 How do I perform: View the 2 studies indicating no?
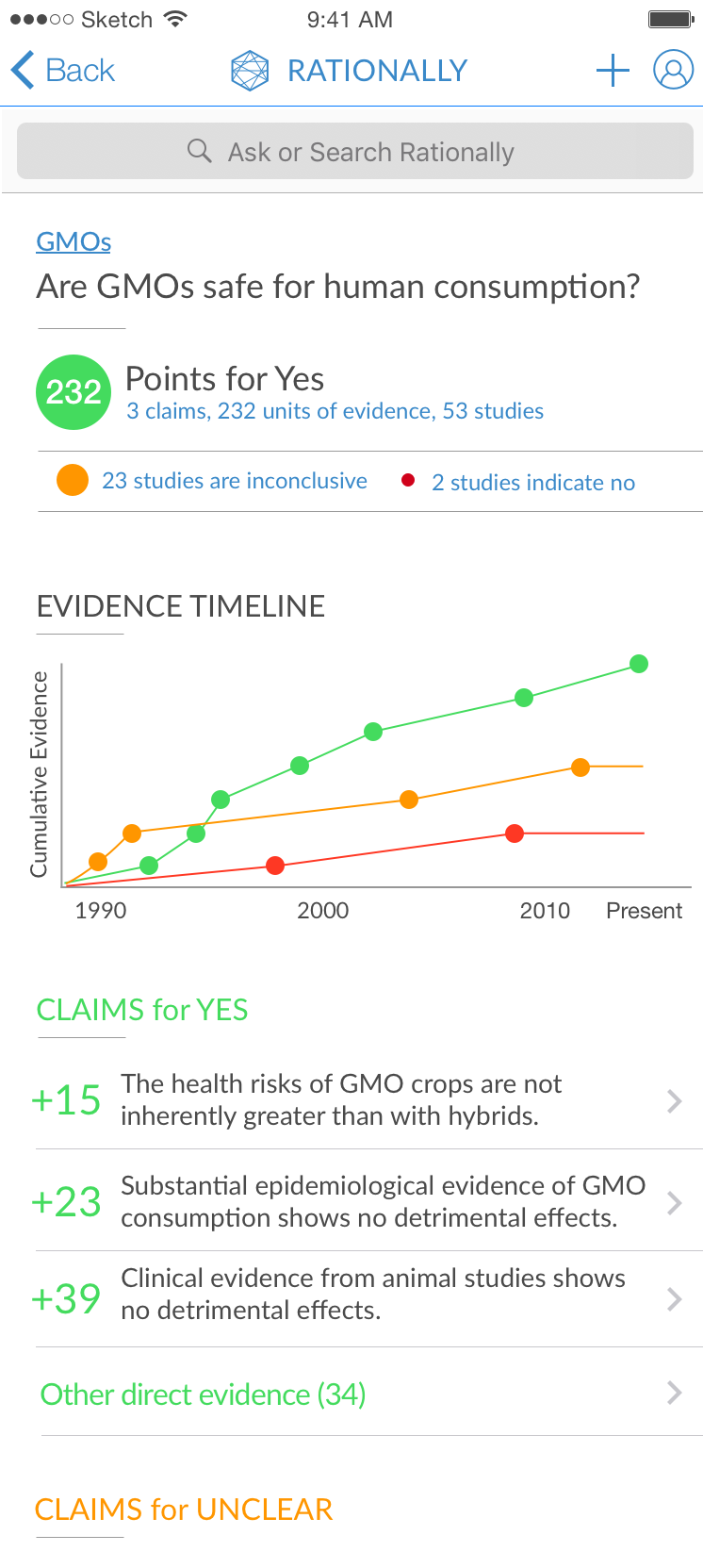[533, 483]
